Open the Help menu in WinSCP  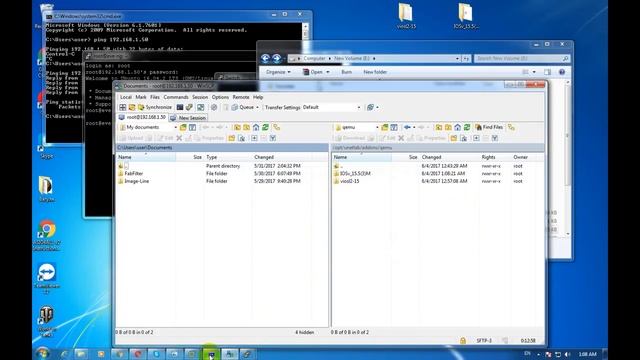(258, 97)
